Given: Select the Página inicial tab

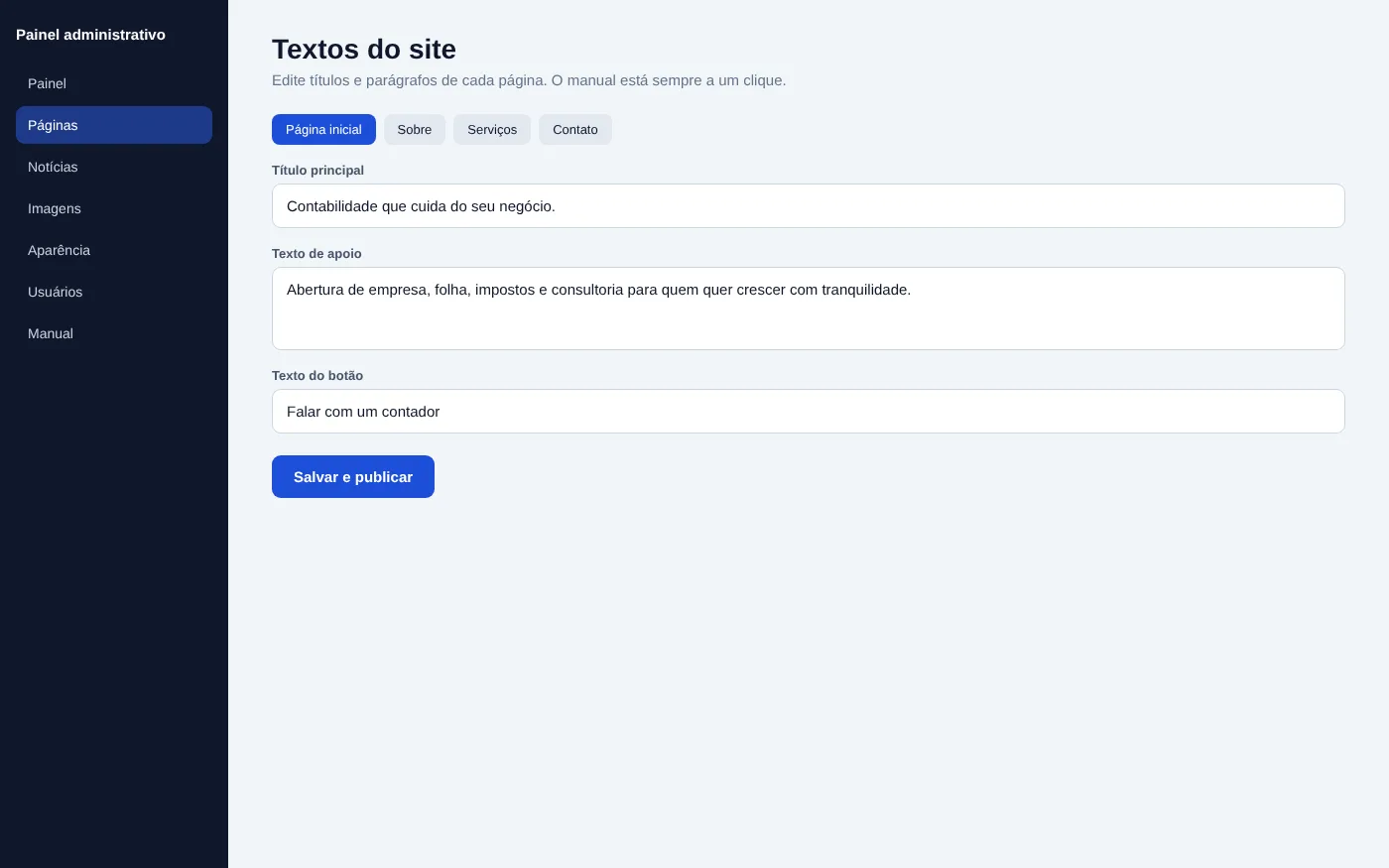Looking at the screenshot, I should [323, 130].
